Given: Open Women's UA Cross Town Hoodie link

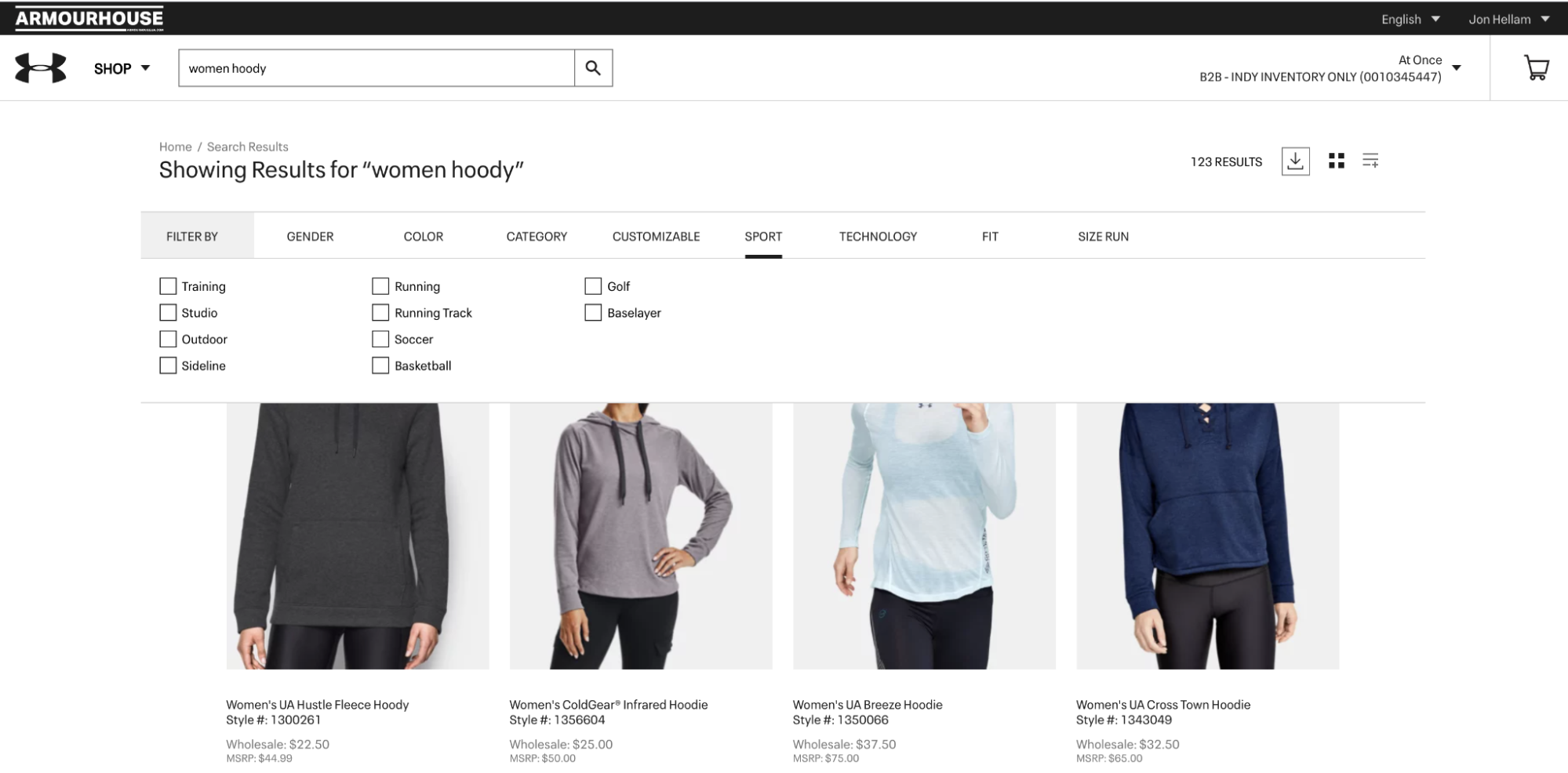Looking at the screenshot, I should [x=1163, y=705].
